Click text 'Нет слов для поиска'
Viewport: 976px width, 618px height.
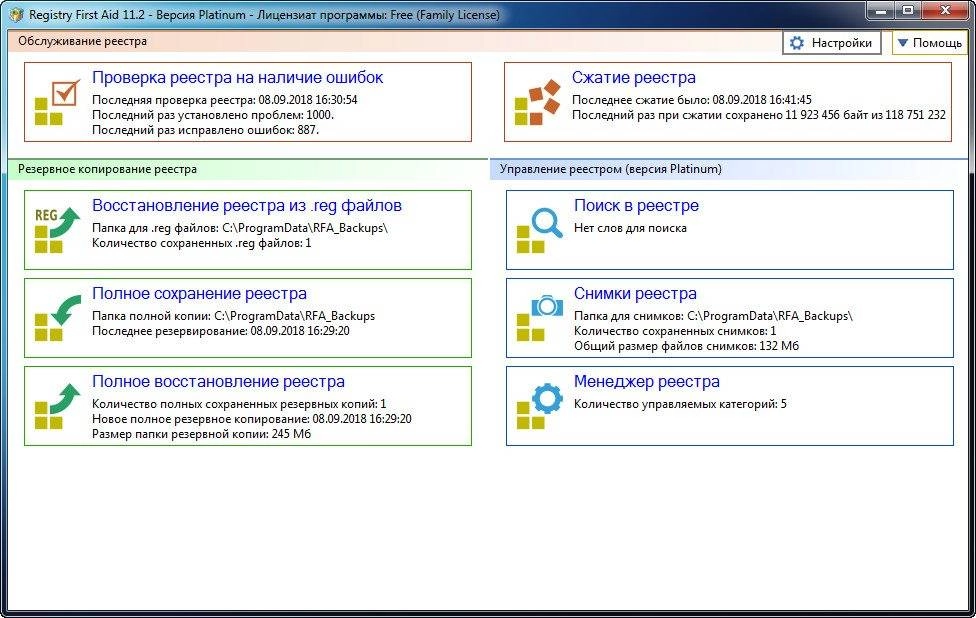point(631,228)
